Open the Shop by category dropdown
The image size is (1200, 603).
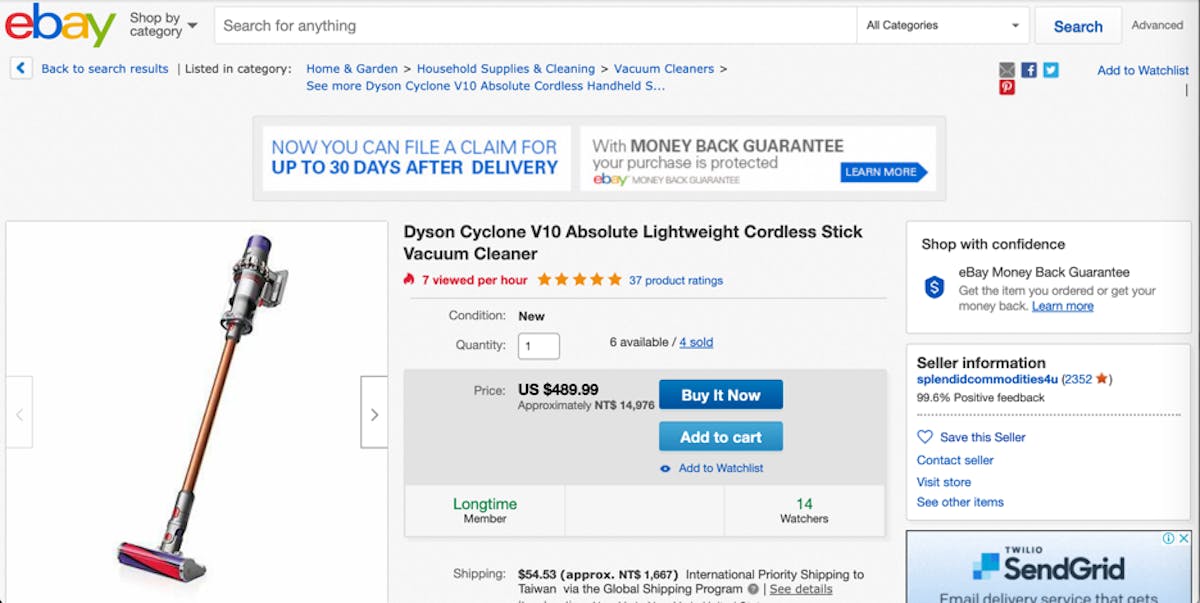[163, 25]
